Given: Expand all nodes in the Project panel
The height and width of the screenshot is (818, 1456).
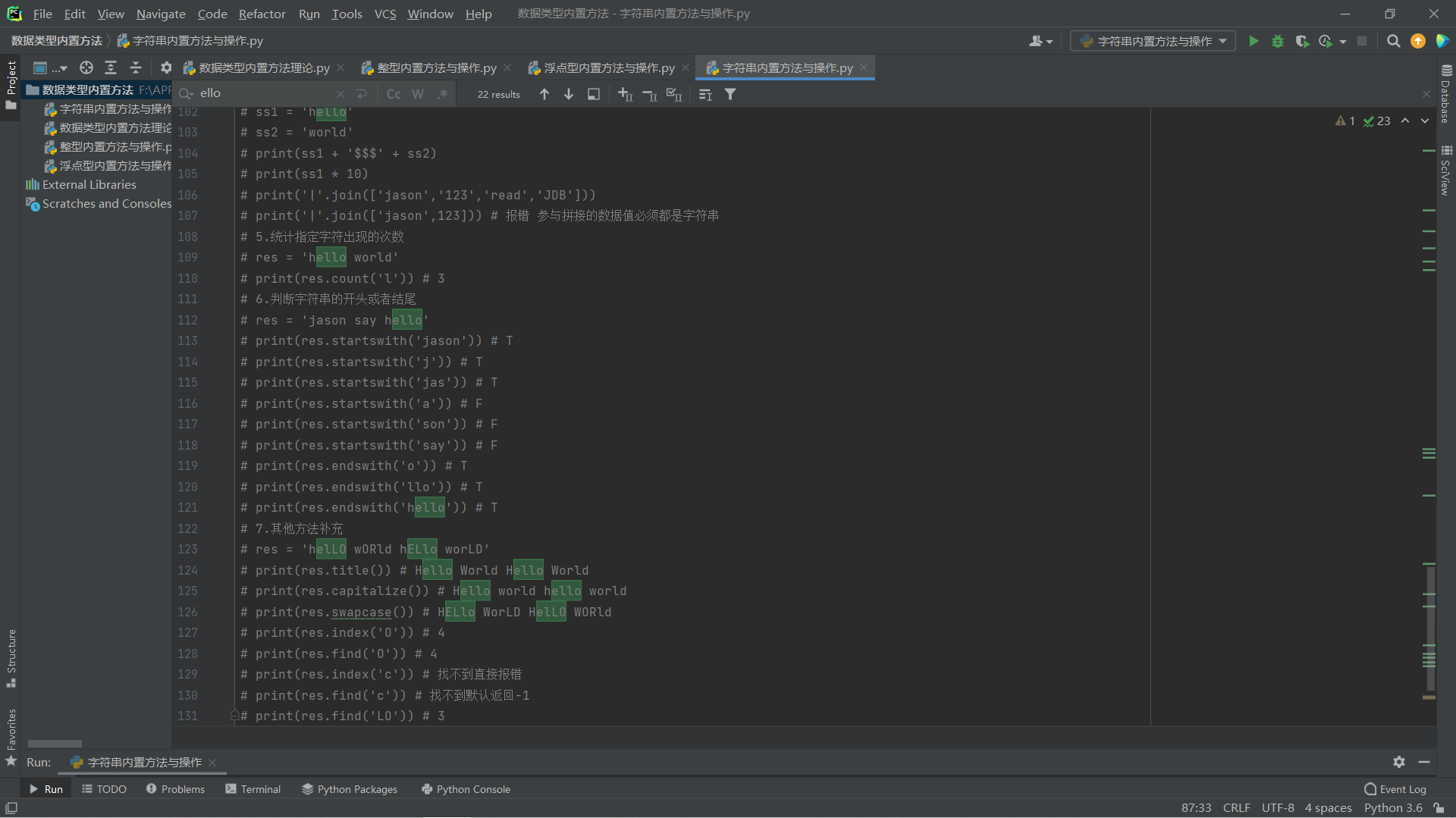Looking at the screenshot, I should pos(111,67).
